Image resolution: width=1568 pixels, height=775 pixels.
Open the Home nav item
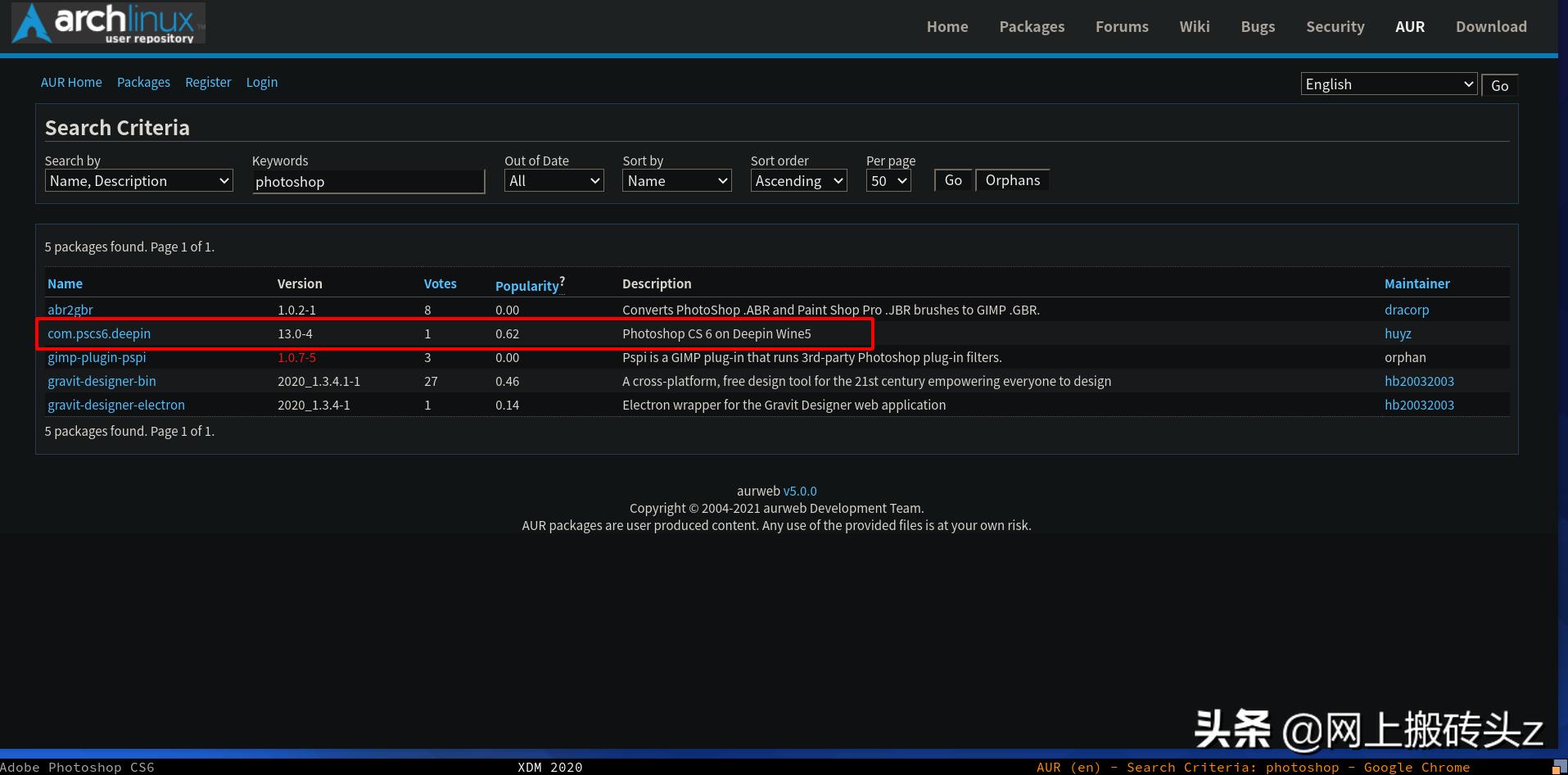[947, 26]
